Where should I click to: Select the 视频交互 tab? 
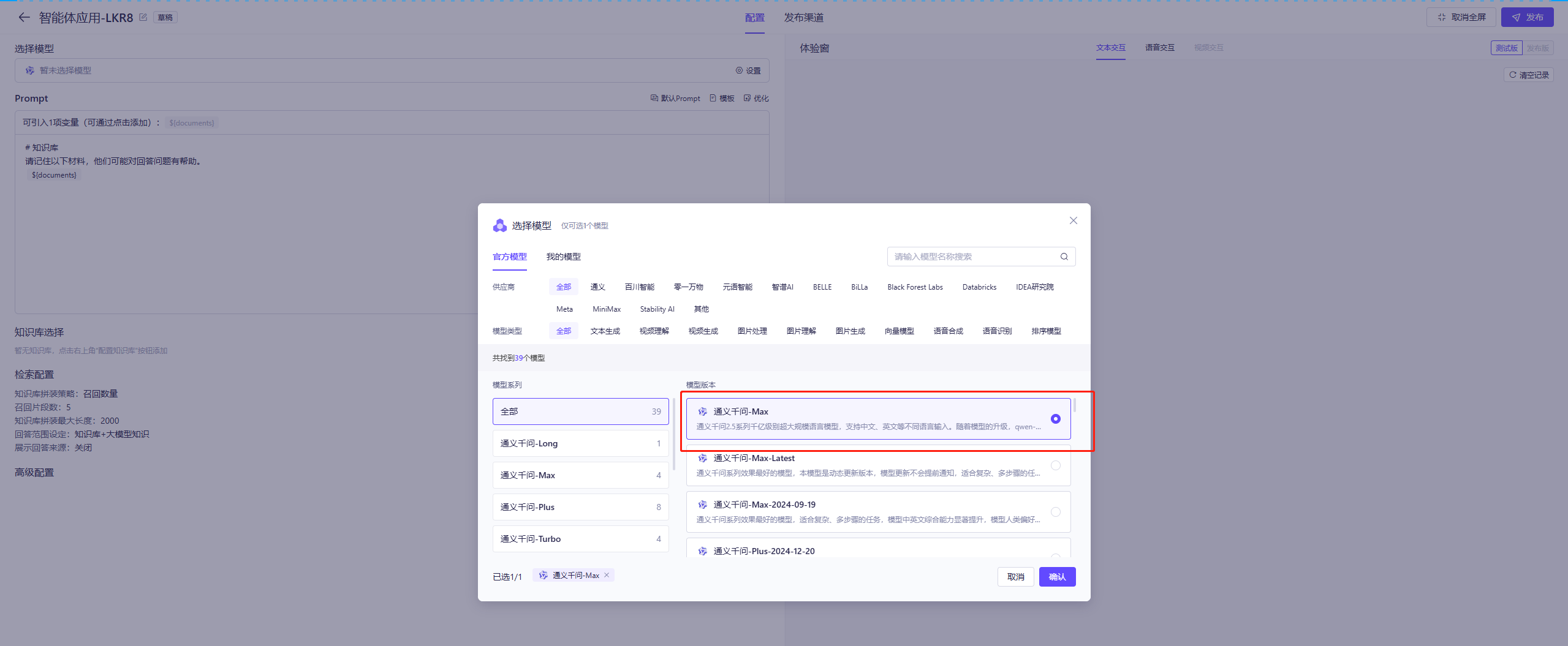click(1209, 48)
